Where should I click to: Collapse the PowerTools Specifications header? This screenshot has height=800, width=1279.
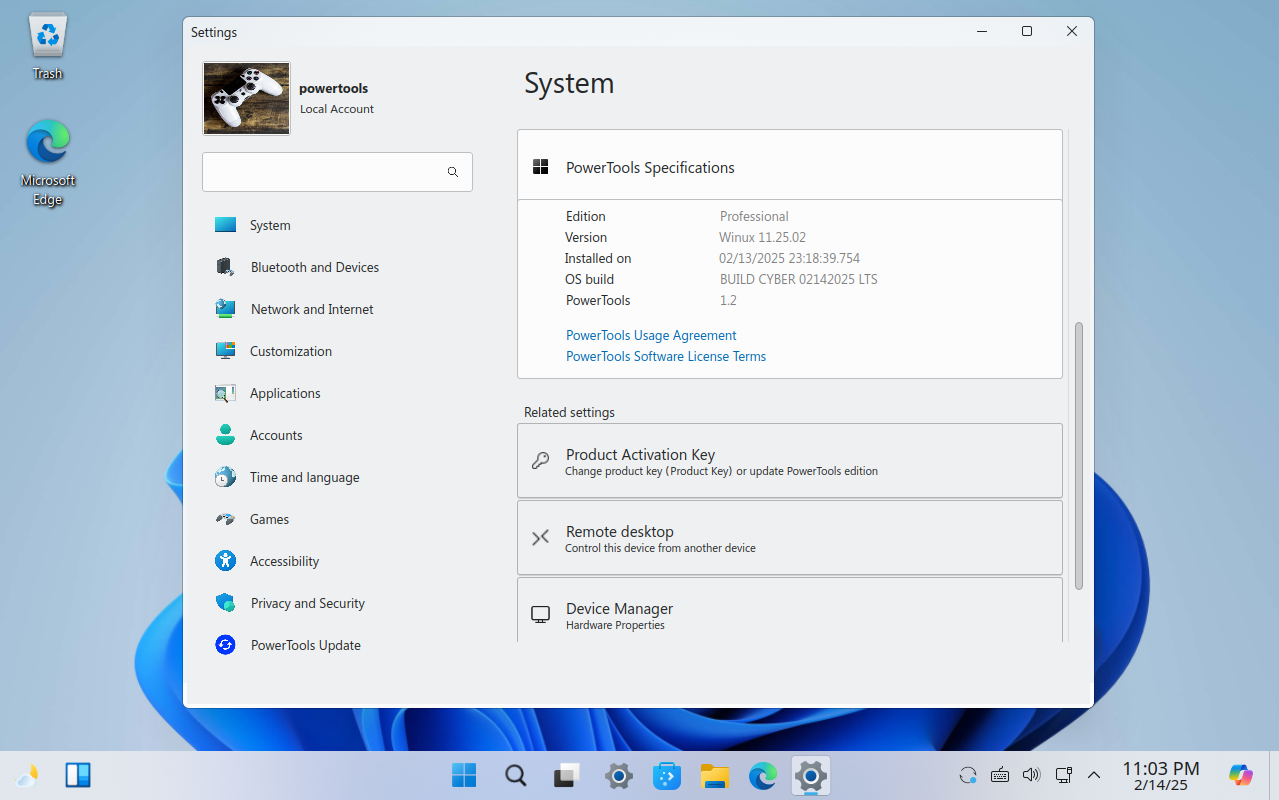(x=790, y=165)
